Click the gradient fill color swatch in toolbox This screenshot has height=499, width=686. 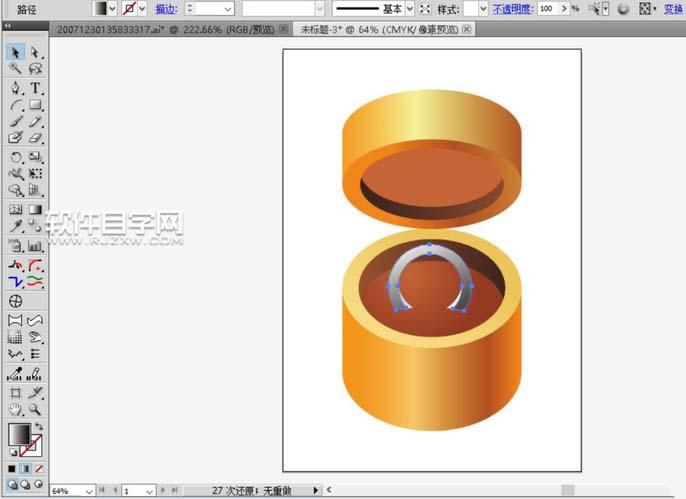pyautogui.click(x=18, y=434)
